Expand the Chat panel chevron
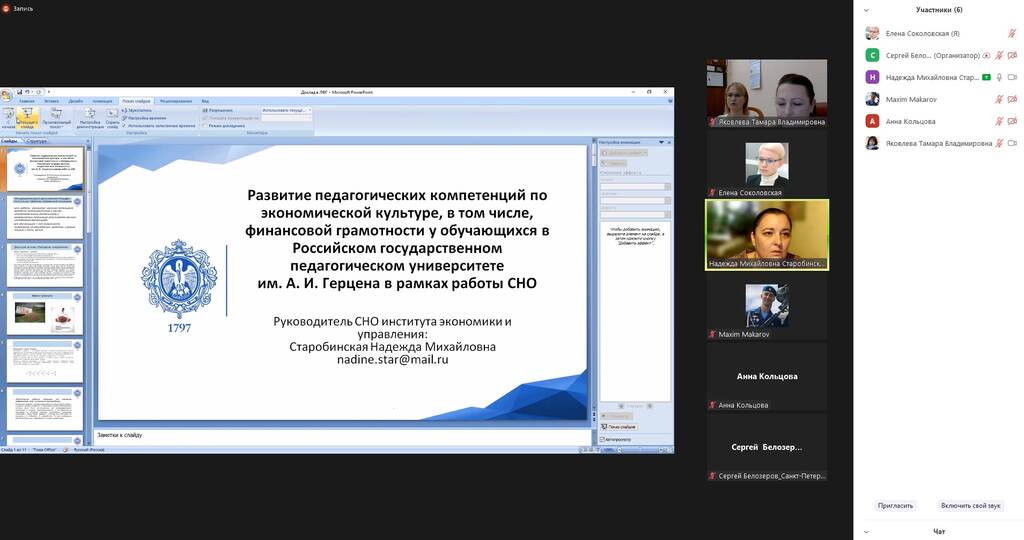Screen dimensions: 1024x540 click(867, 532)
